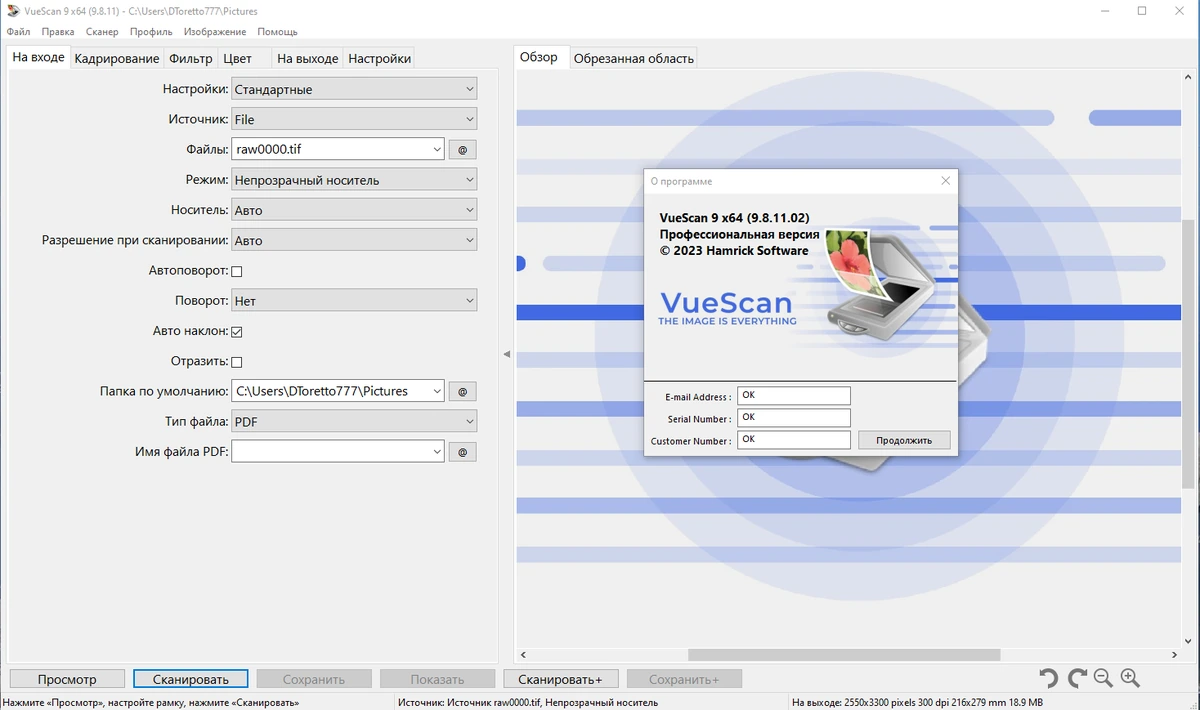Click the @ button next to Файлы field
The width and height of the screenshot is (1200, 710).
462,150
